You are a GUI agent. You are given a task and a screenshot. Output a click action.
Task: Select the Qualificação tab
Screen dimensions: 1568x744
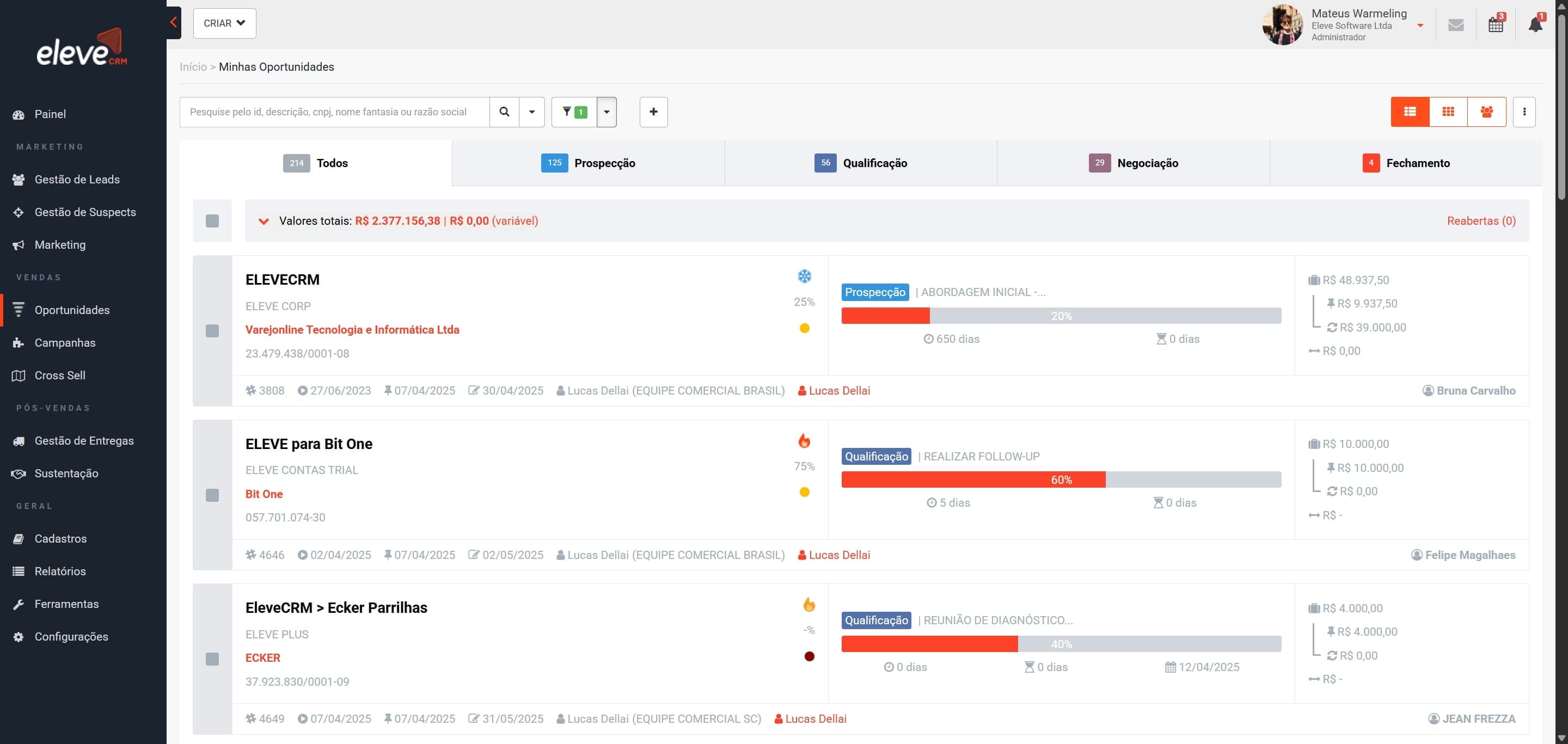861,163
